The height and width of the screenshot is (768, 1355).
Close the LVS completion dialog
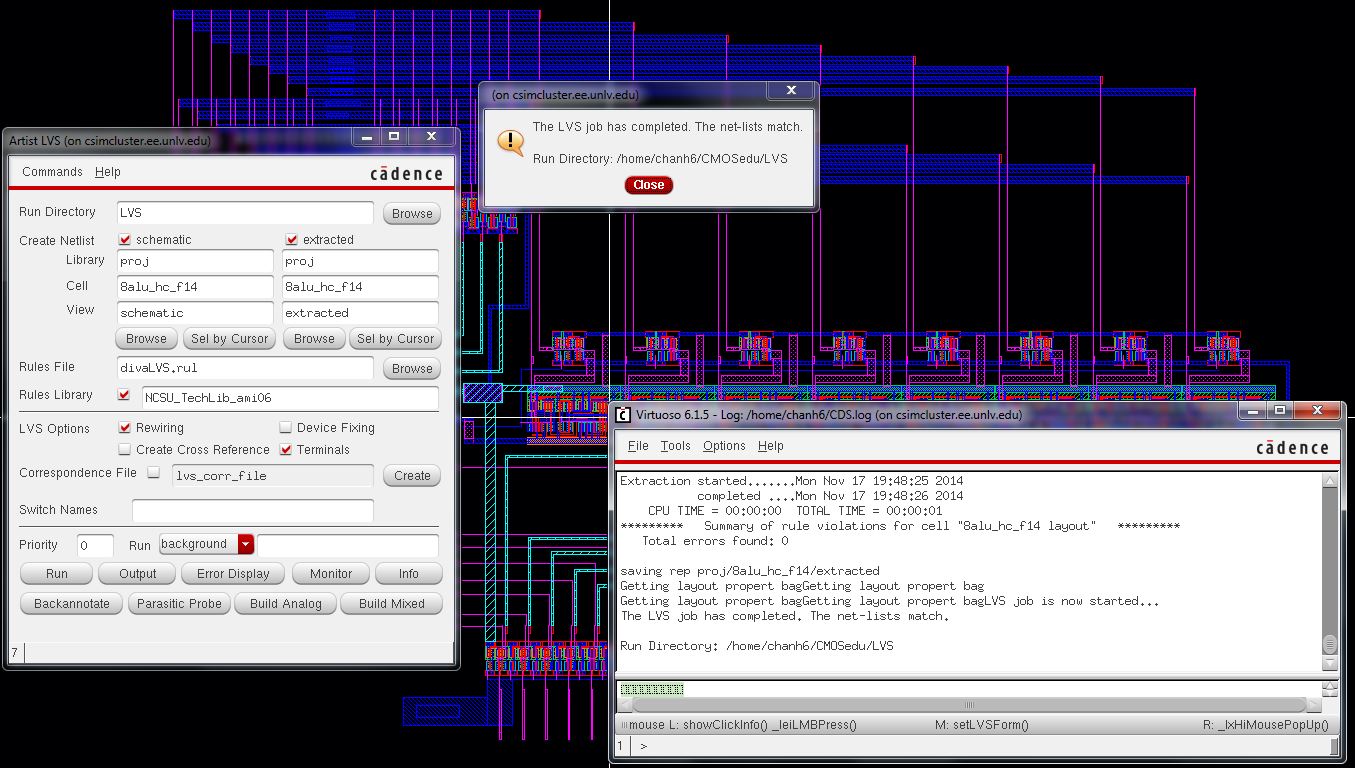tap(648, 185)
